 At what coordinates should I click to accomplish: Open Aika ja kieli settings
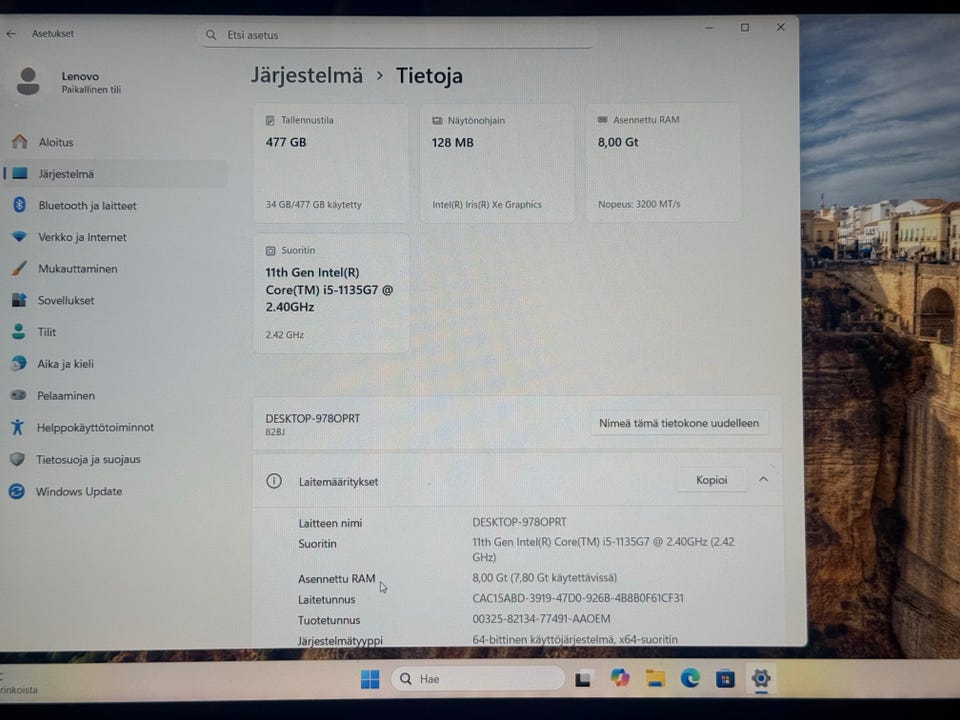pyautogui.click(x=115, y=364)
